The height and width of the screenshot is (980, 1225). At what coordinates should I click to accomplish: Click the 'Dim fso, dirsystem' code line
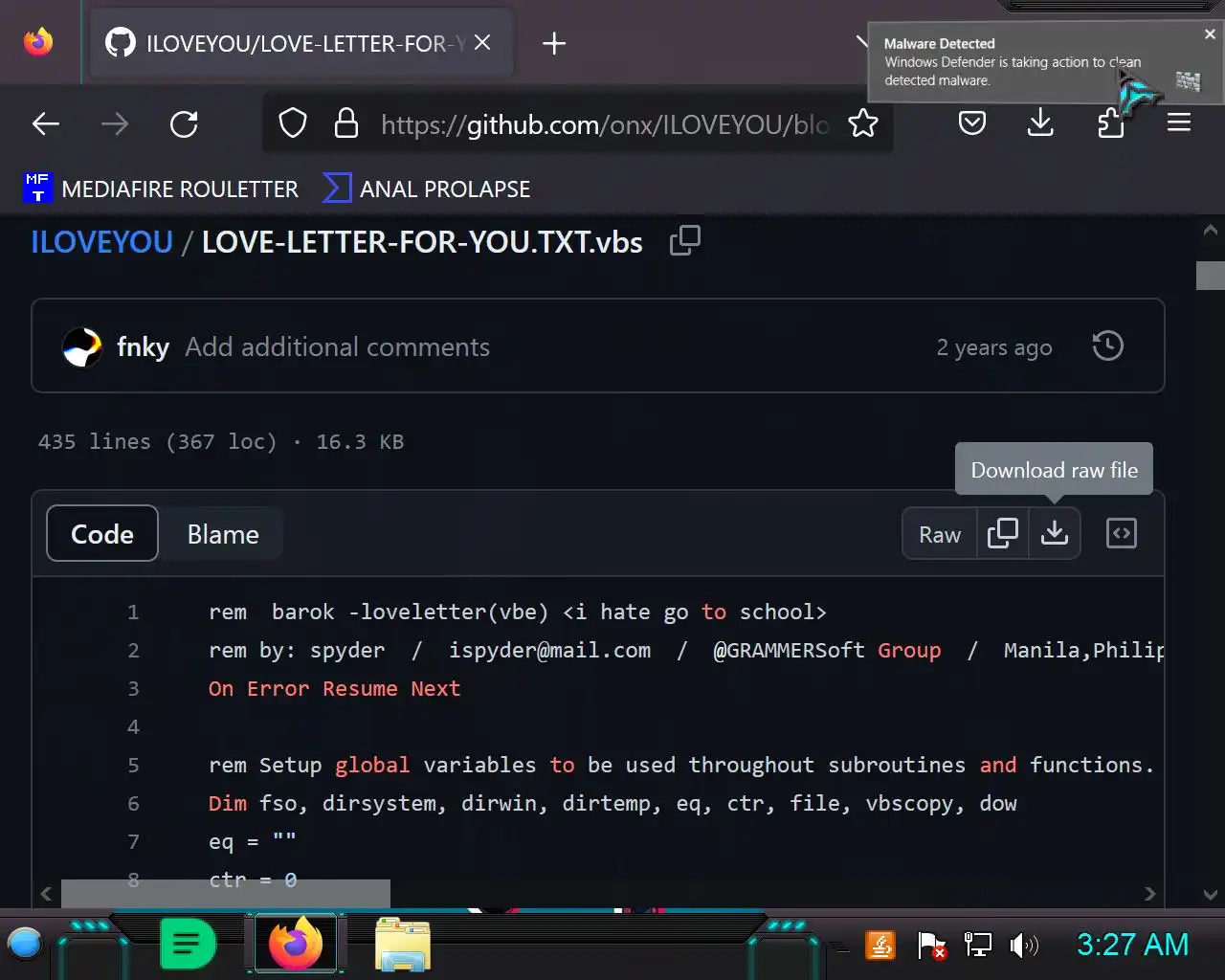click(612, 804)
